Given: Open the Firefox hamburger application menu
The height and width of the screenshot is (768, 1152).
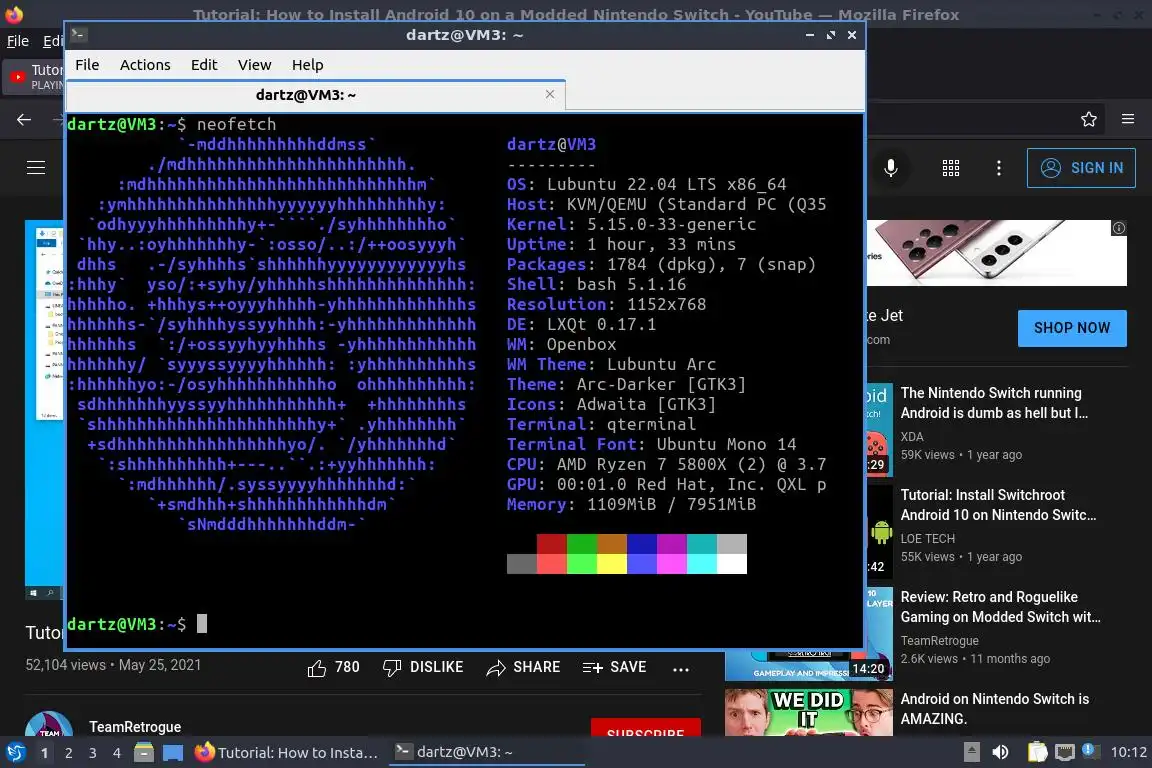Looking at the screenshot, I should coord(1128,119).
